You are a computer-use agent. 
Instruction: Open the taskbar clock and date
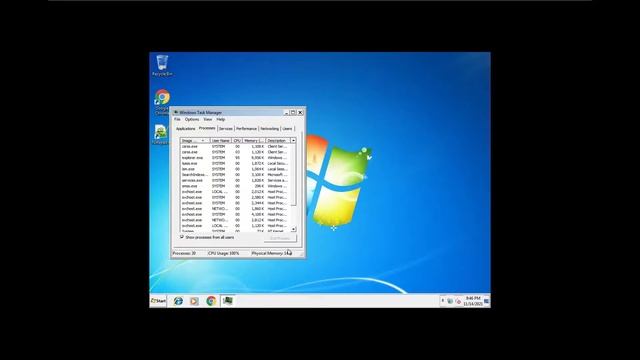pyautogui.click(x=473, y=301)
